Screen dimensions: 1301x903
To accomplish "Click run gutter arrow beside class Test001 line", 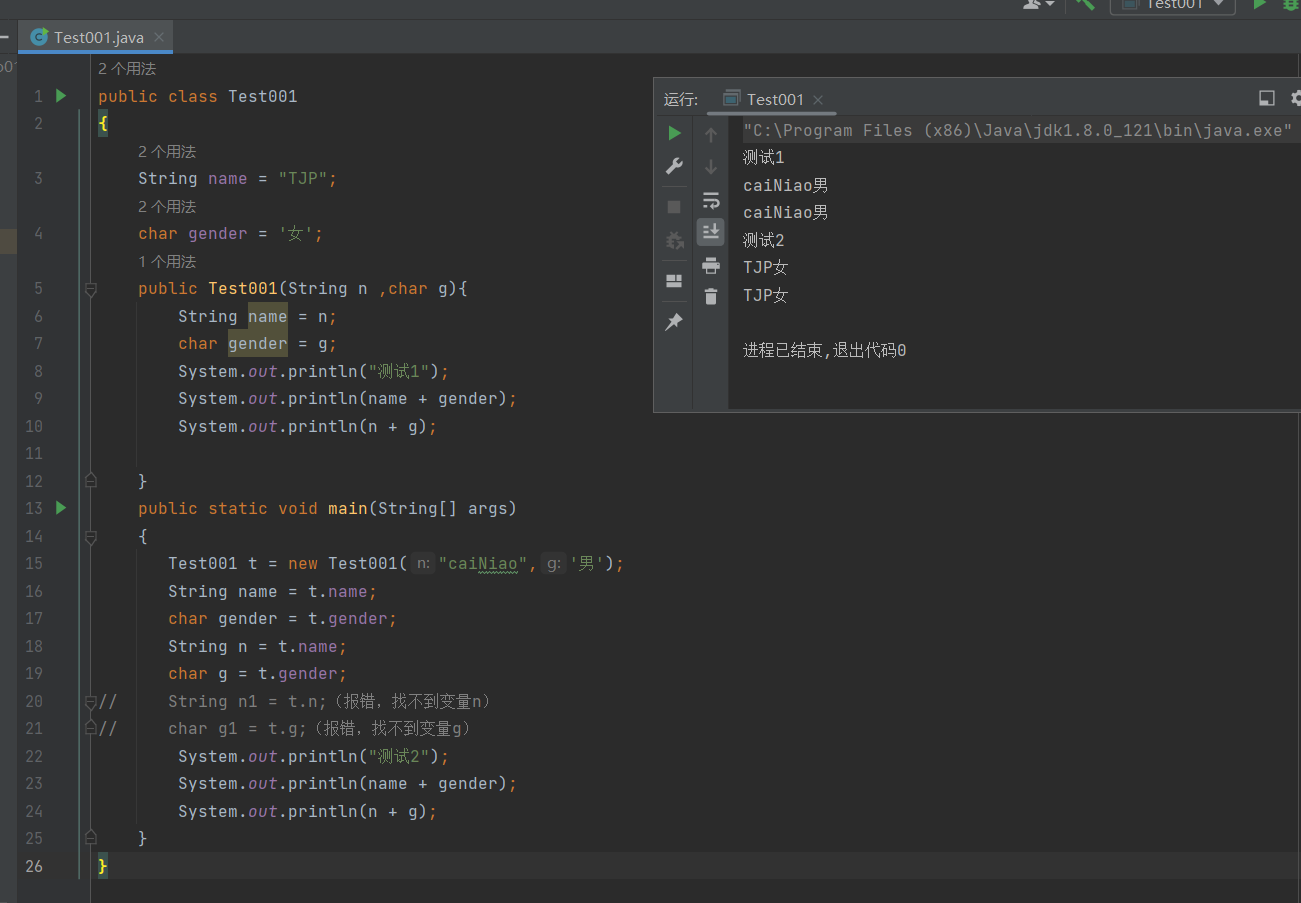I will click(61, 96).
